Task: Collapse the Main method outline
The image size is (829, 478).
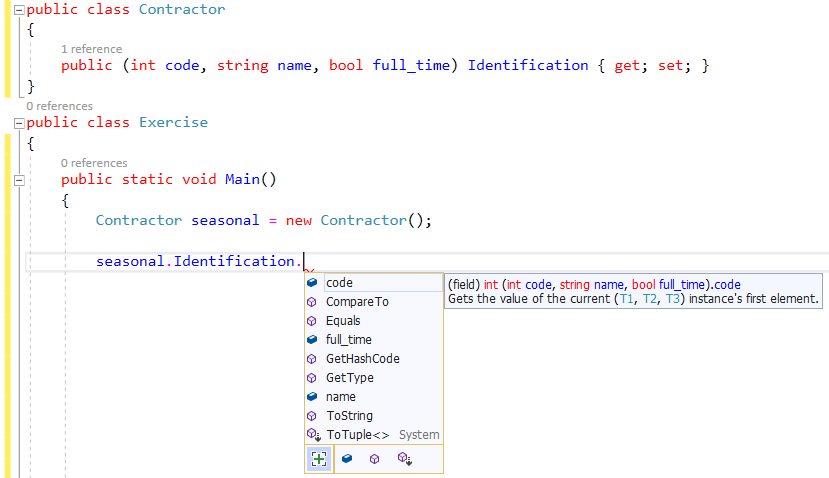Action: click(x=19, y=180)
